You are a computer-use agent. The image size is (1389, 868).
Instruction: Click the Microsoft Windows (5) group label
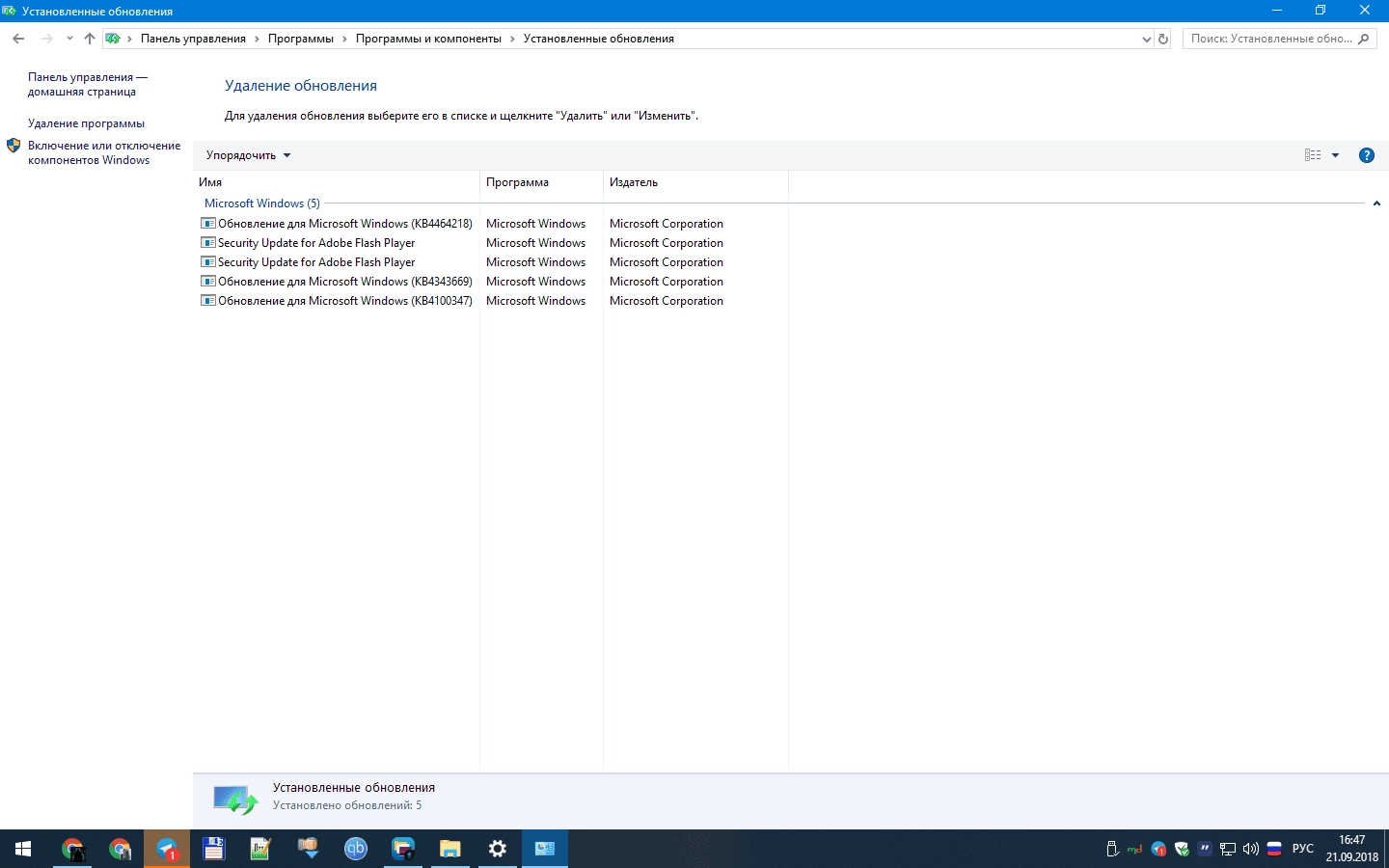click(x=262, y=203)
